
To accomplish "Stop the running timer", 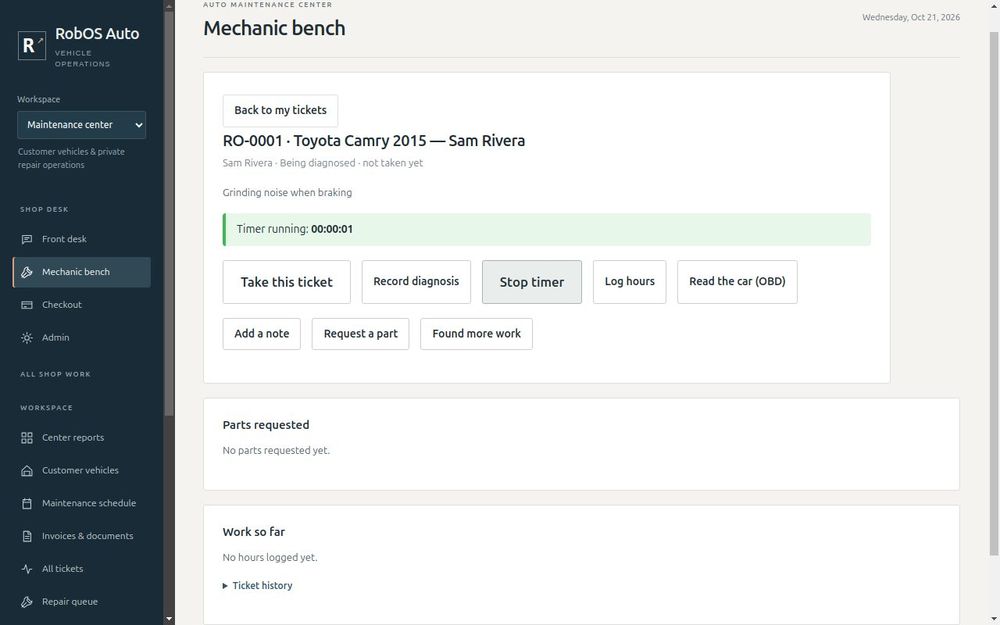I will pos(531,282).
